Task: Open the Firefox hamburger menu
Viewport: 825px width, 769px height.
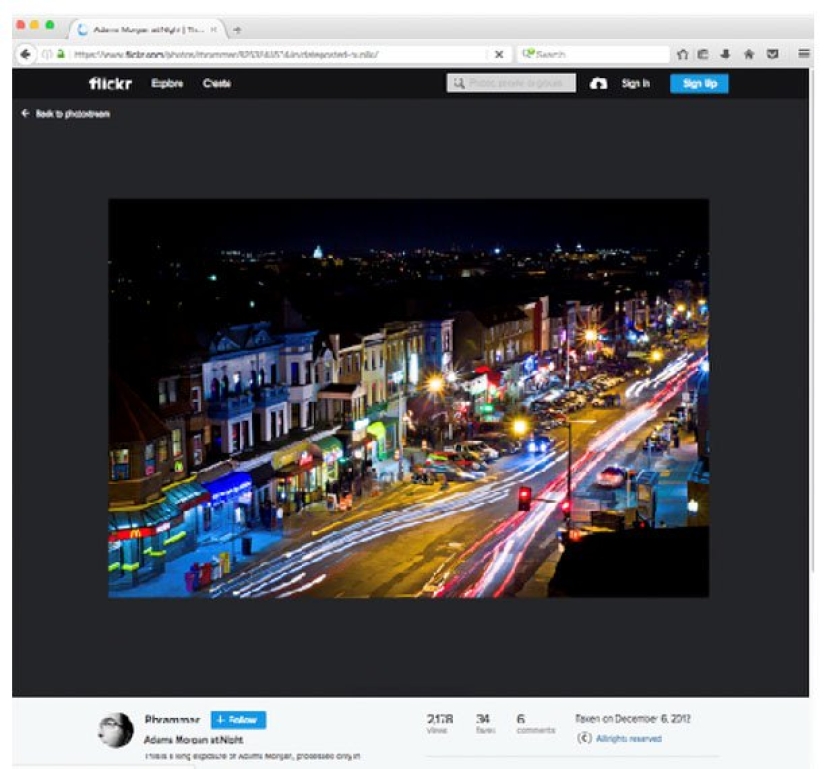Action: (804, 54)
